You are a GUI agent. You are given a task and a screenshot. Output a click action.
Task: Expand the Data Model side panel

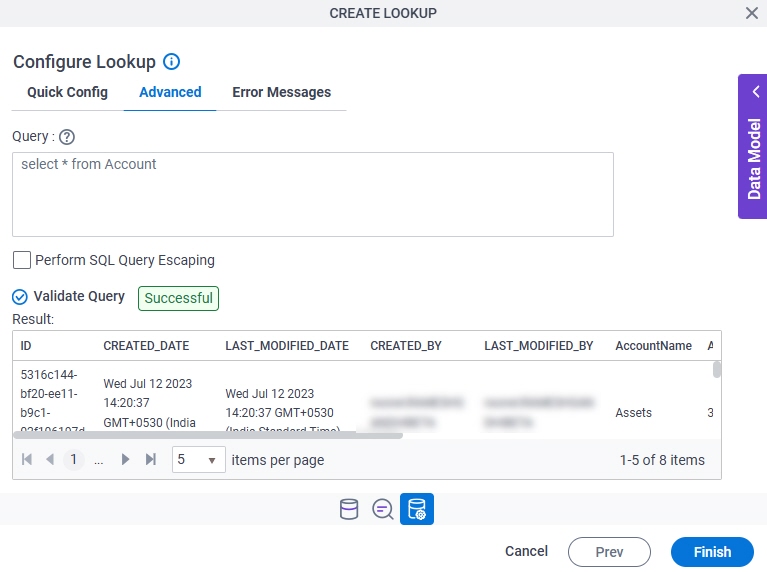[x=756, y=92]
